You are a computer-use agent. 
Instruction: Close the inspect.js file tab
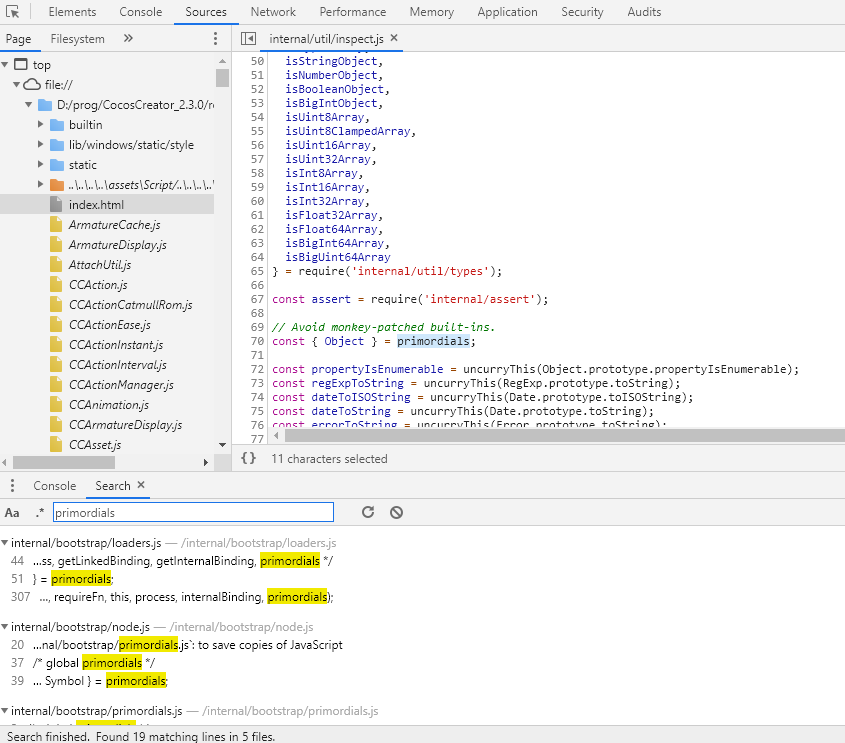pos(394,38)
